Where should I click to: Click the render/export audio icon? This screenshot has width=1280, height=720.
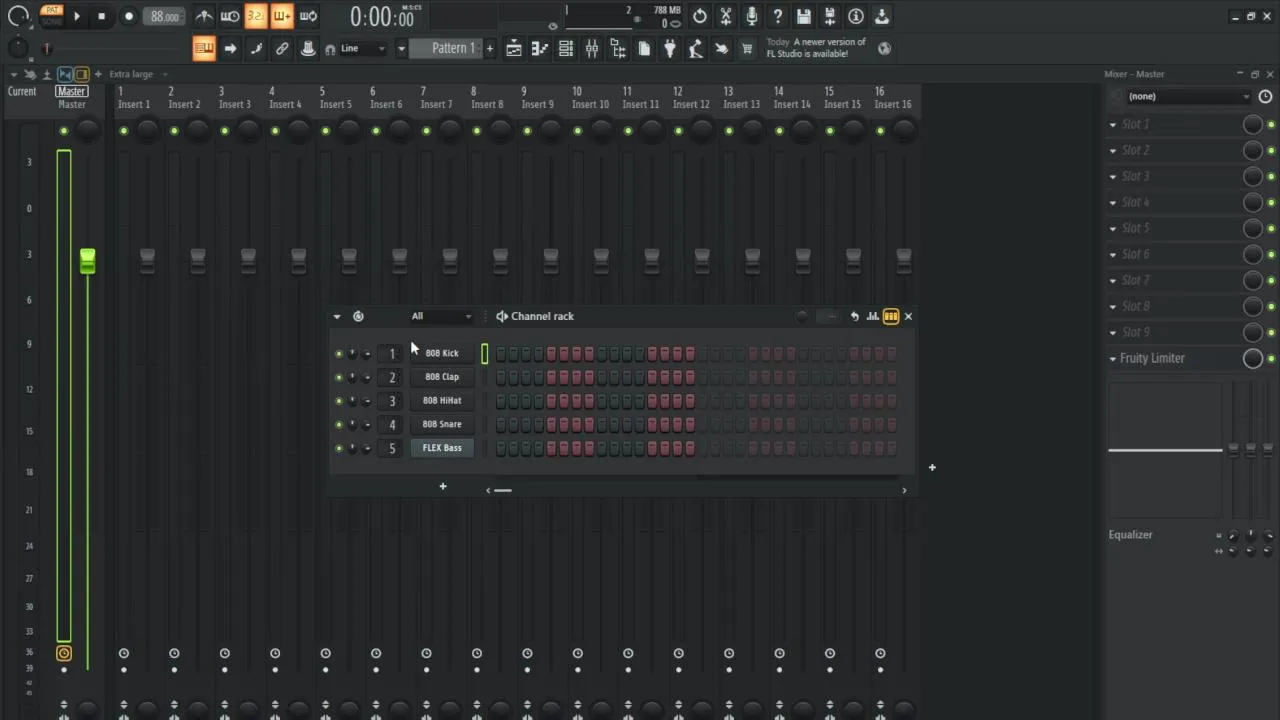(x=830, y=16)
